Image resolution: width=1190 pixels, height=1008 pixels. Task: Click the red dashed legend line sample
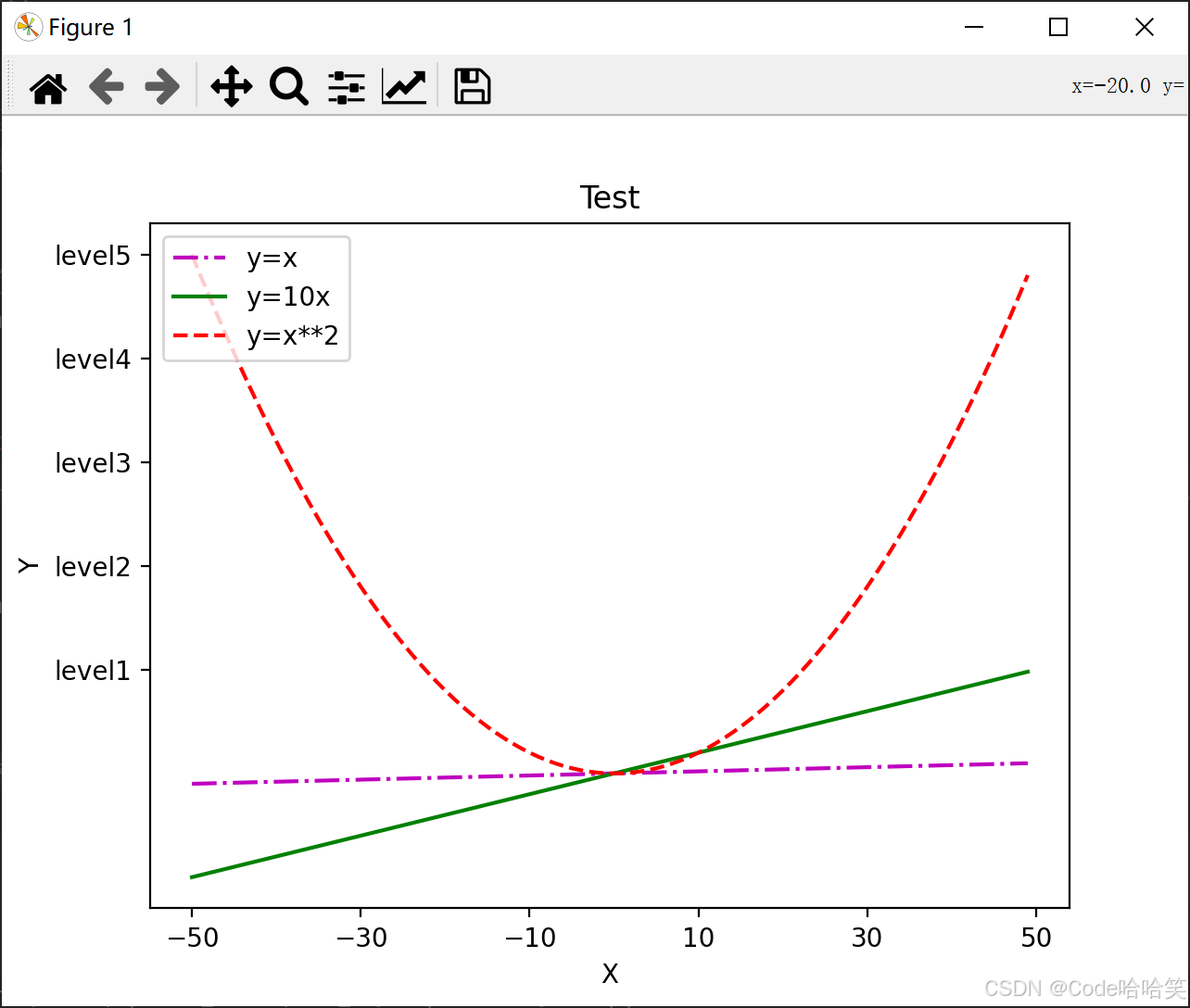(x=200, y=335)
